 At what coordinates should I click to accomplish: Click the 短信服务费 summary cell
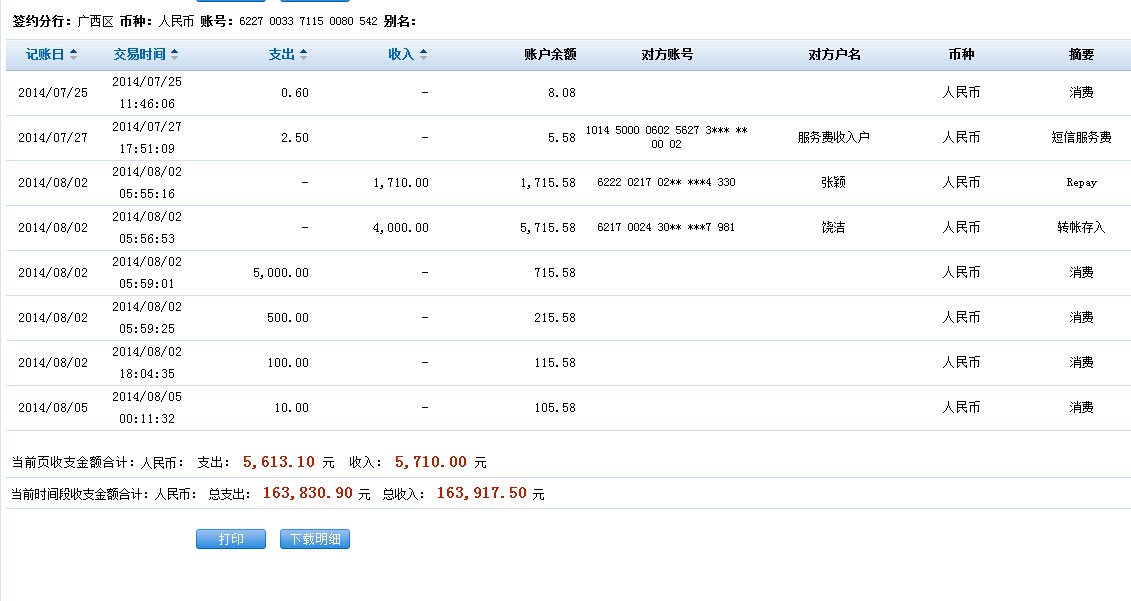point(1081,138)
